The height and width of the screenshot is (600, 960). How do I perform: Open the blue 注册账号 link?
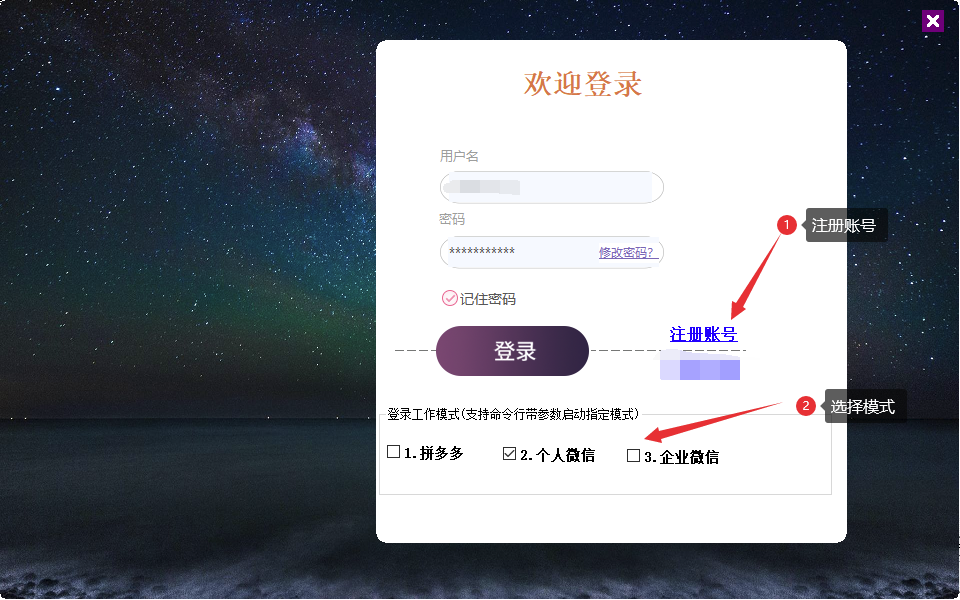[x=703, y=334]
